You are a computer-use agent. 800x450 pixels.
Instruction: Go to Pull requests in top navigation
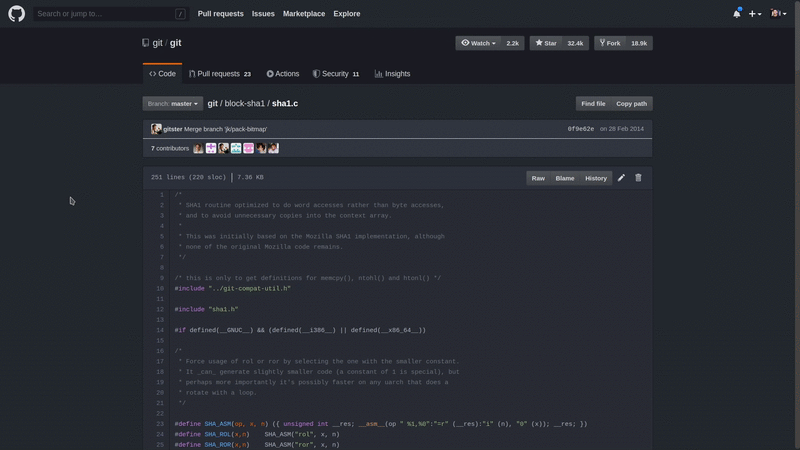[220, 14]
